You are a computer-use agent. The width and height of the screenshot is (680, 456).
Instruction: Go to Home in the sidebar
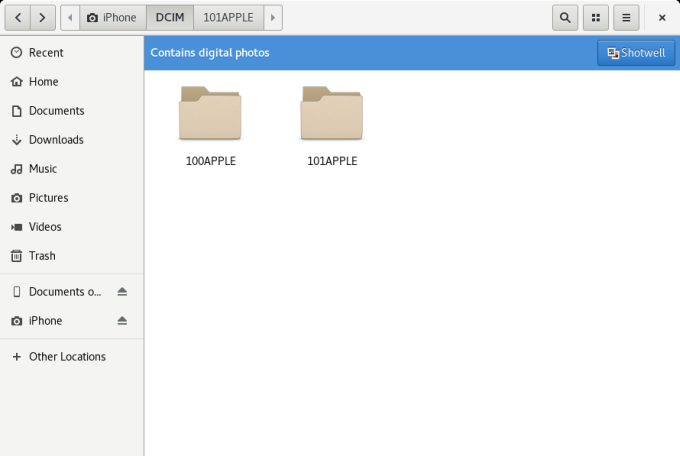click(72, 82)
